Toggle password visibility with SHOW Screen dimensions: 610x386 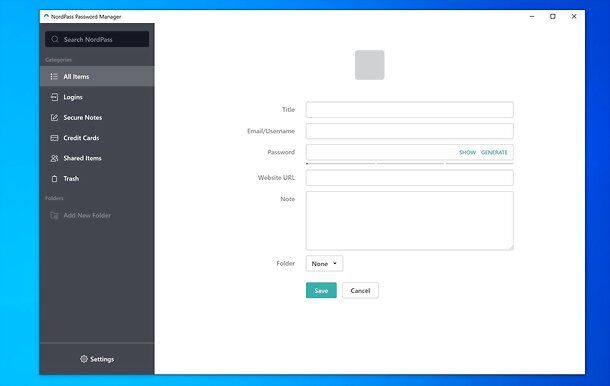pos(467,153)
